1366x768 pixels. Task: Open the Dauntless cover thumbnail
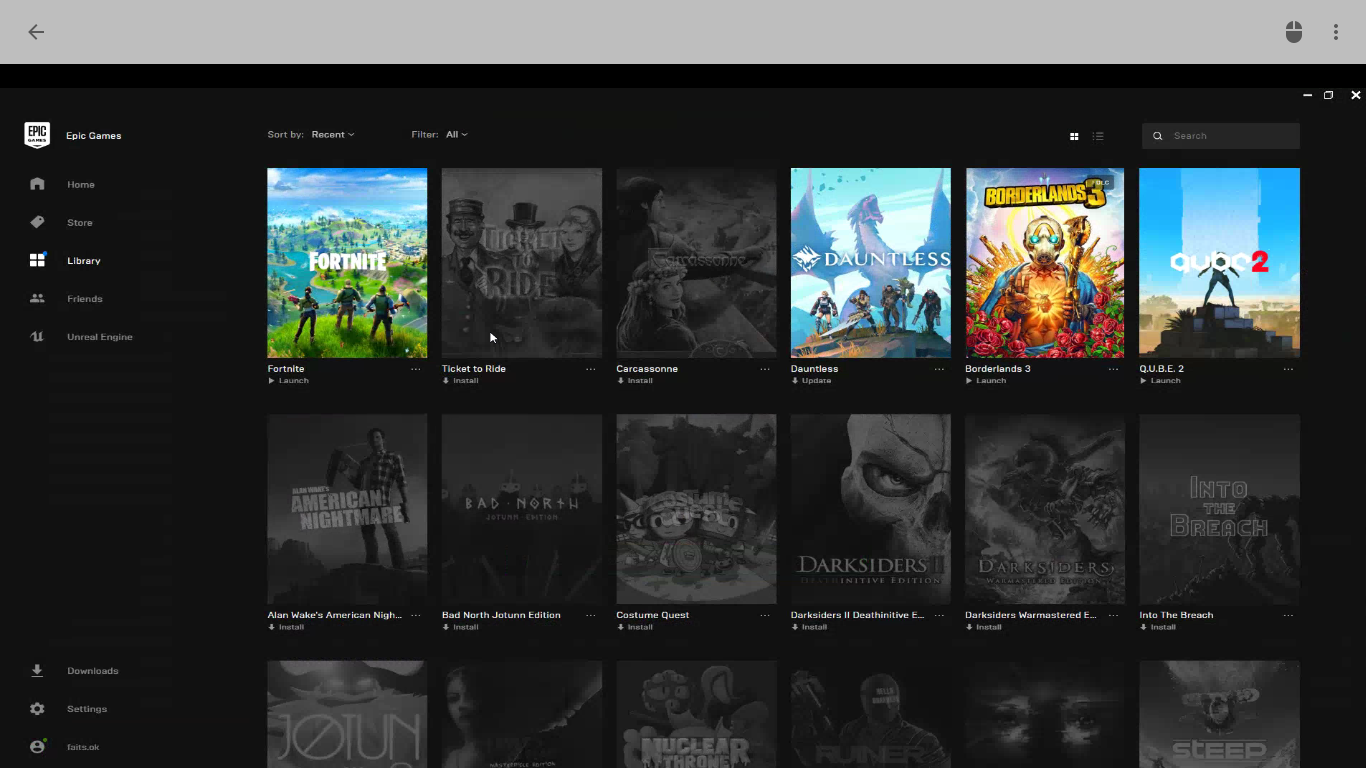click(x=871, y=263)
